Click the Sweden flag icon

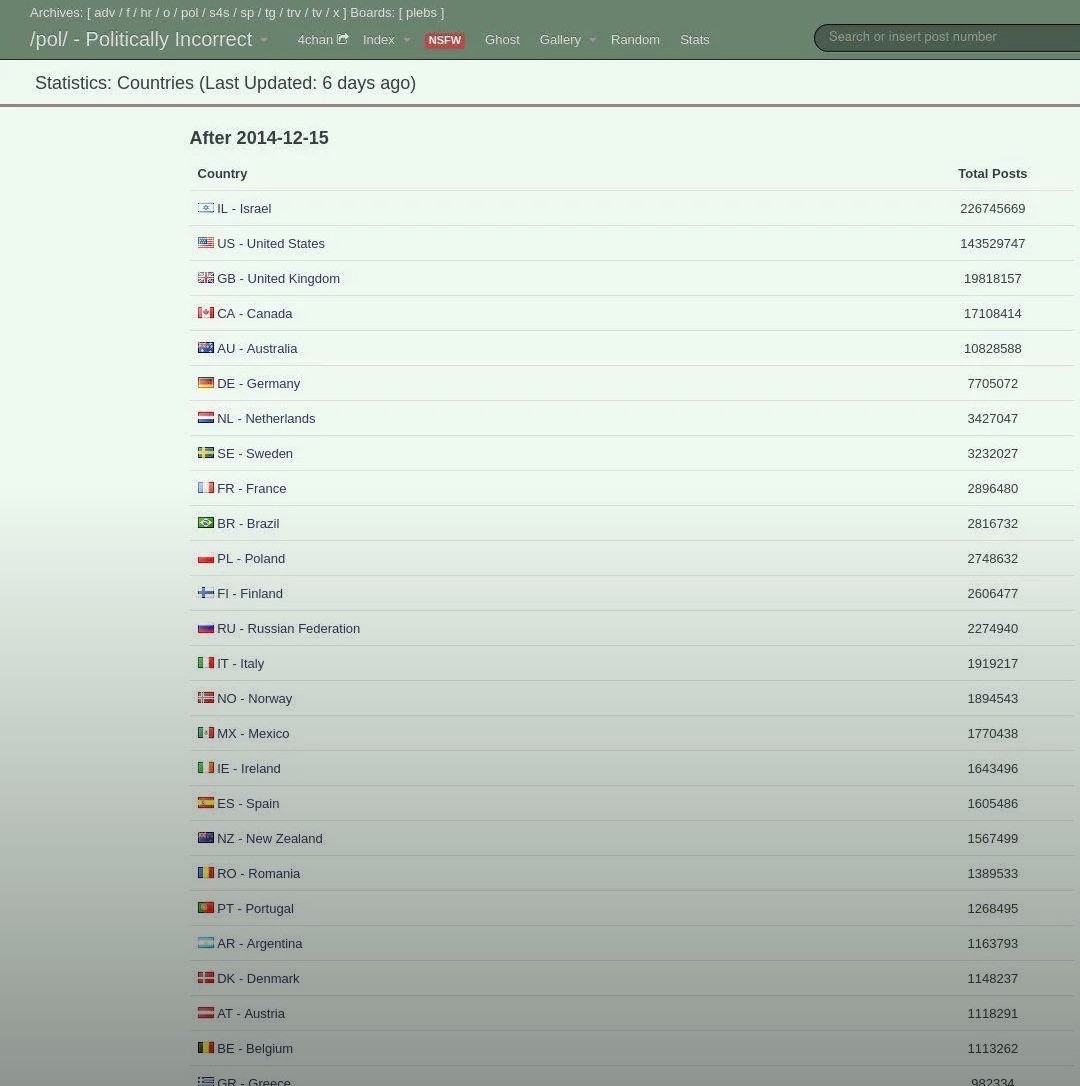pos(206,452)
